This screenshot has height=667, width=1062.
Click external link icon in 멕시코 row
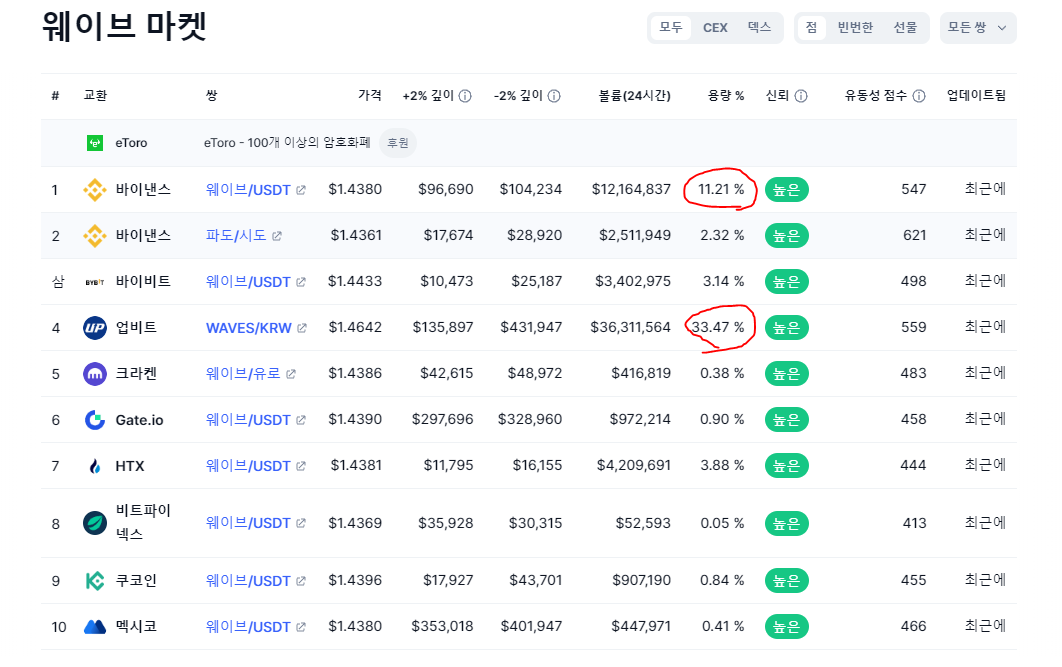click(301, 628)
